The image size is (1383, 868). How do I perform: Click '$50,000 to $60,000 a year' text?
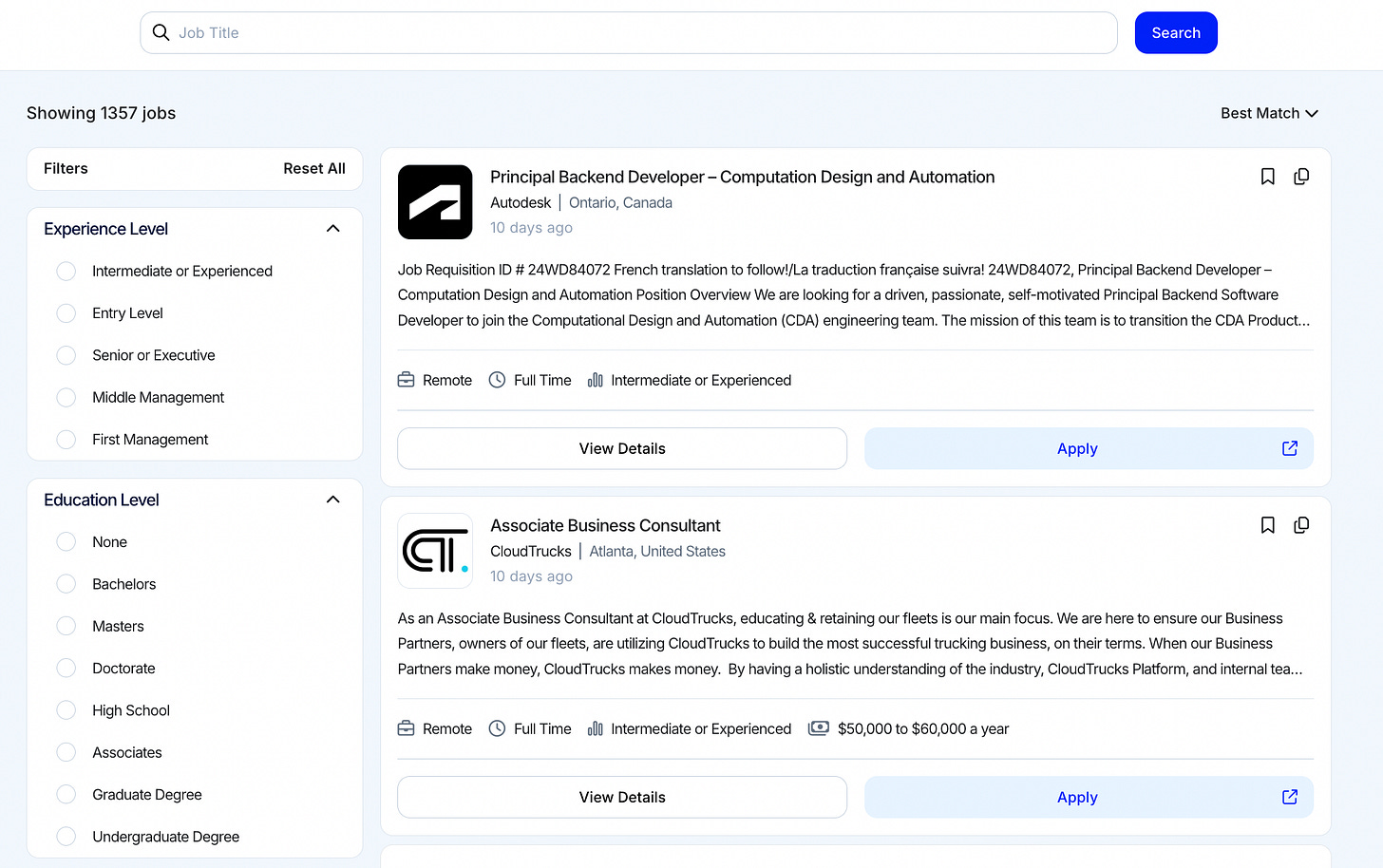pos(923,728)
